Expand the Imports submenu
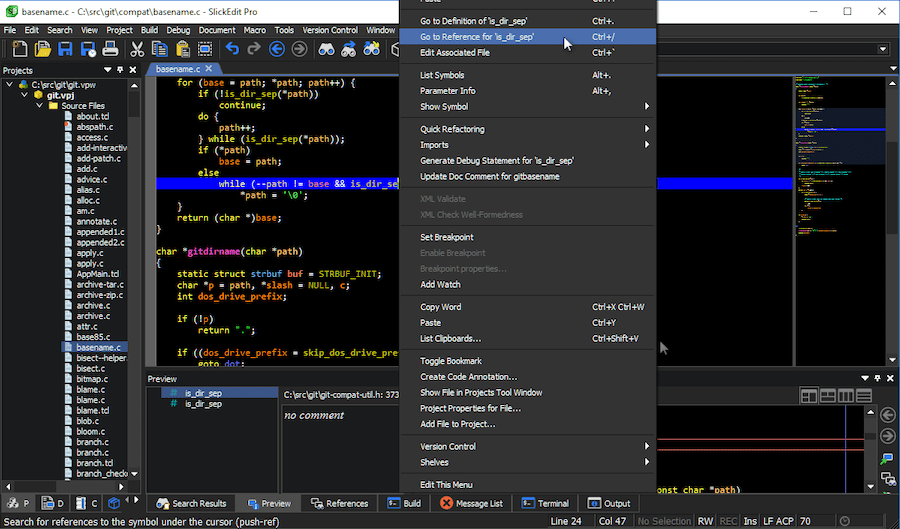900x529 pixels. pos(647,145)
